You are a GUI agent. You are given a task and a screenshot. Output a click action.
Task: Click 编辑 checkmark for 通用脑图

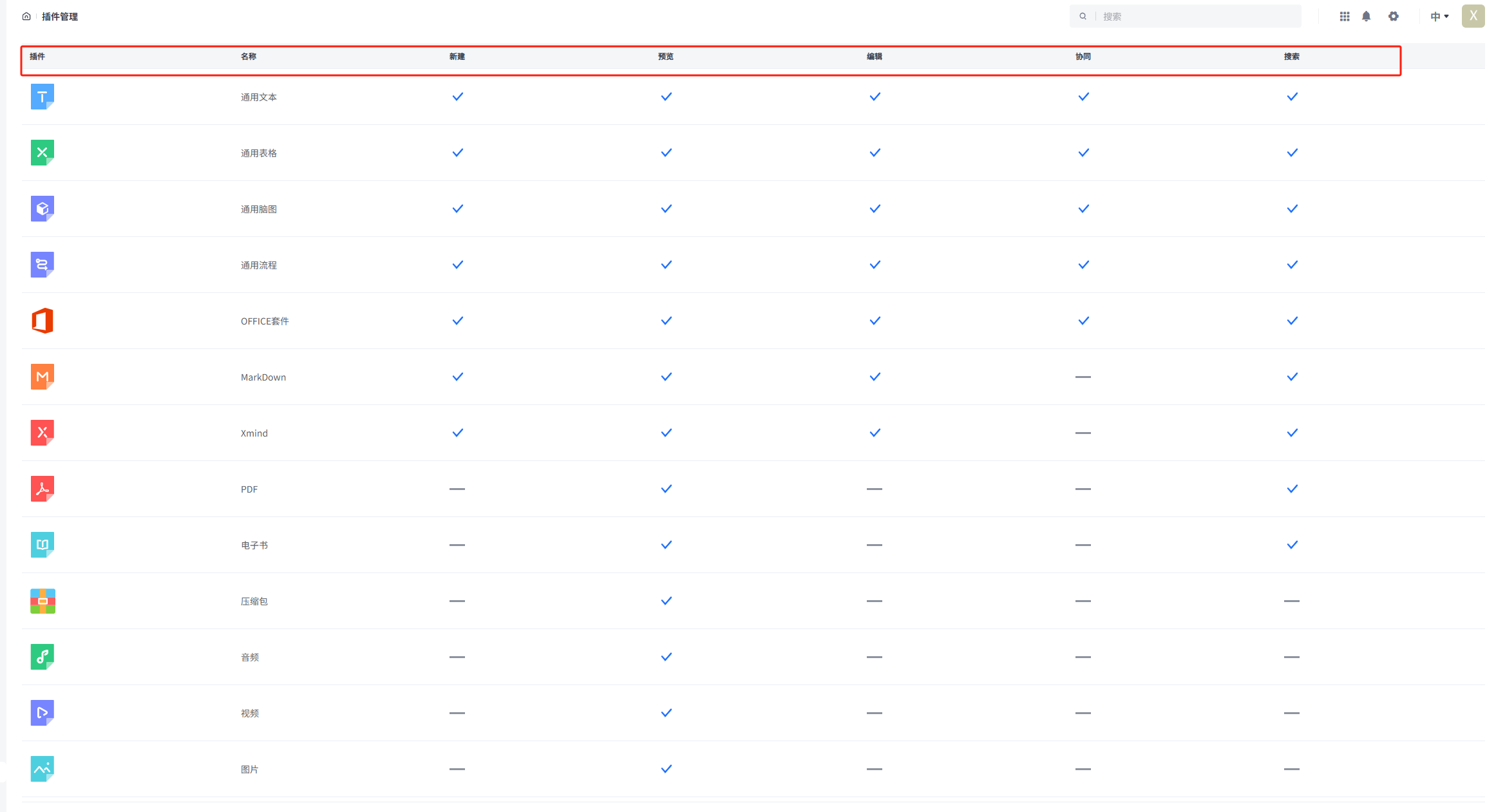(x=875, y=209)
